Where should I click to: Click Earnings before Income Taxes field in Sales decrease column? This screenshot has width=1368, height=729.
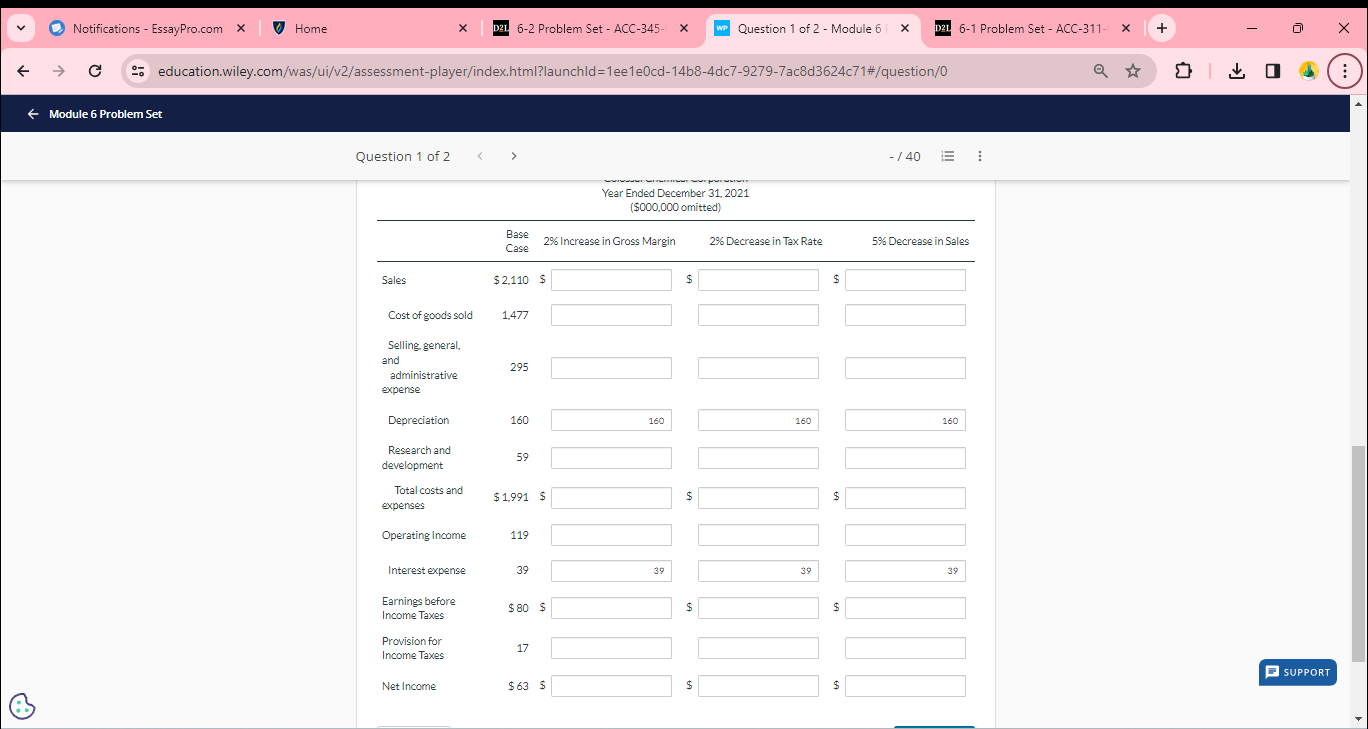pos(905,608)
